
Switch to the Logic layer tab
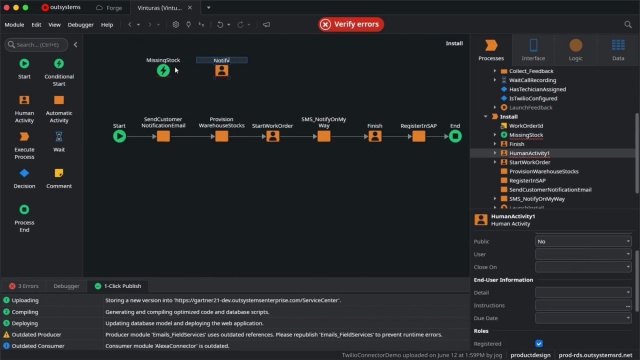[x=576, y=50]
